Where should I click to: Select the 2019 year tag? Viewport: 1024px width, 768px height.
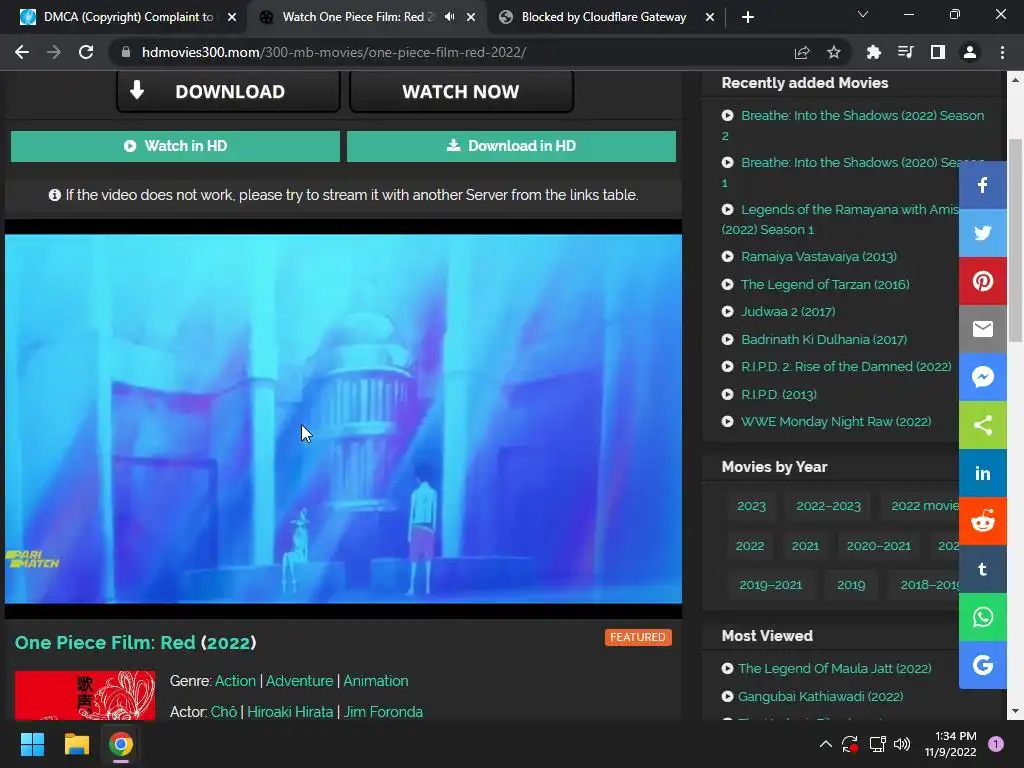pyautogui.click(x=851, y=585)
